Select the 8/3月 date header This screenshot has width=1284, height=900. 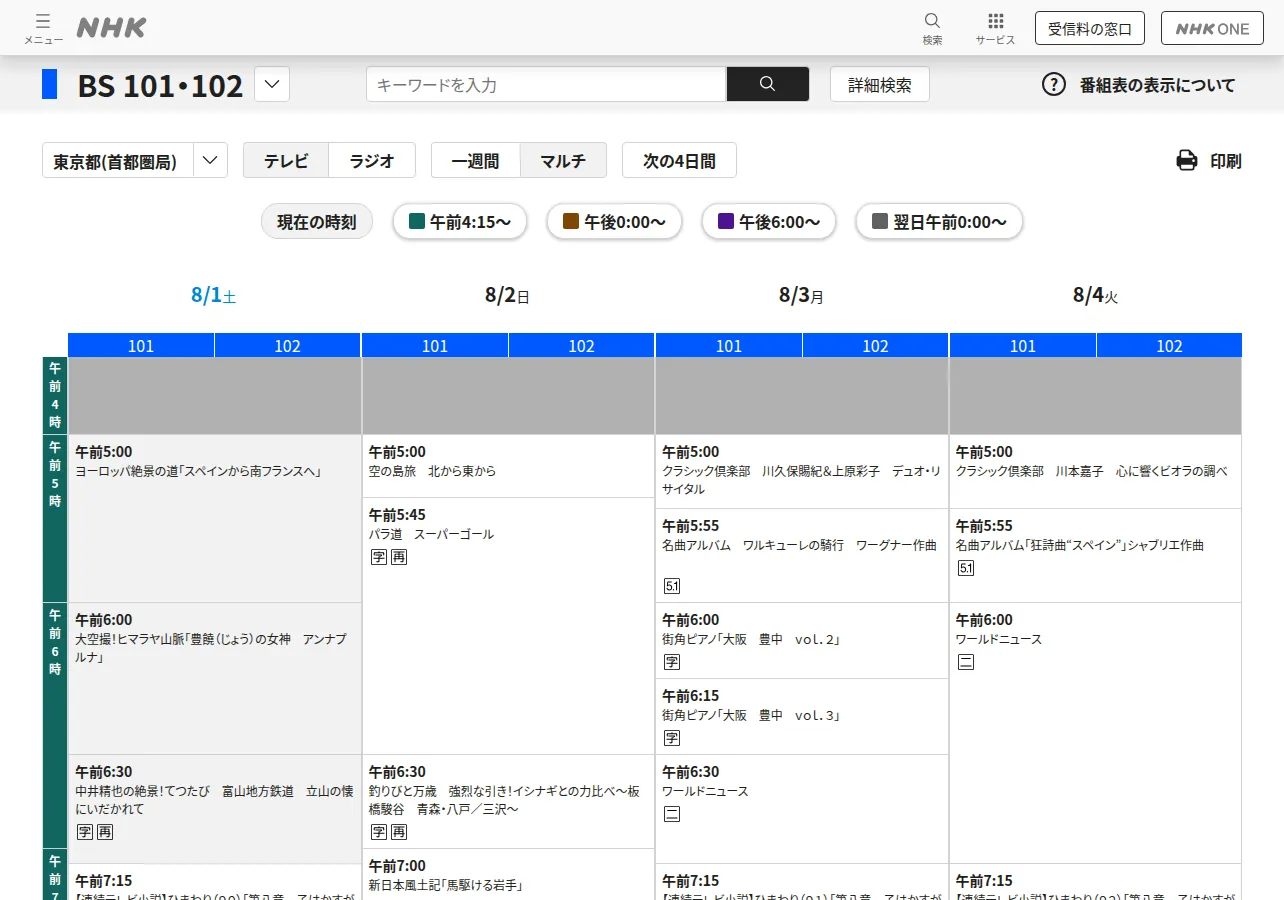coord(802,295)
